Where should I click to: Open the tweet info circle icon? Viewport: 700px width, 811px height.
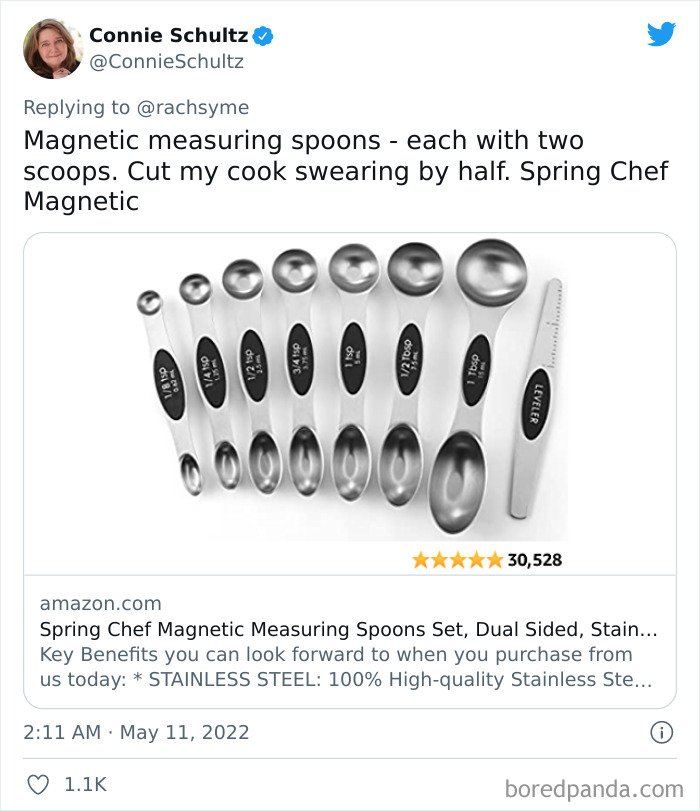tap(661, 733)
